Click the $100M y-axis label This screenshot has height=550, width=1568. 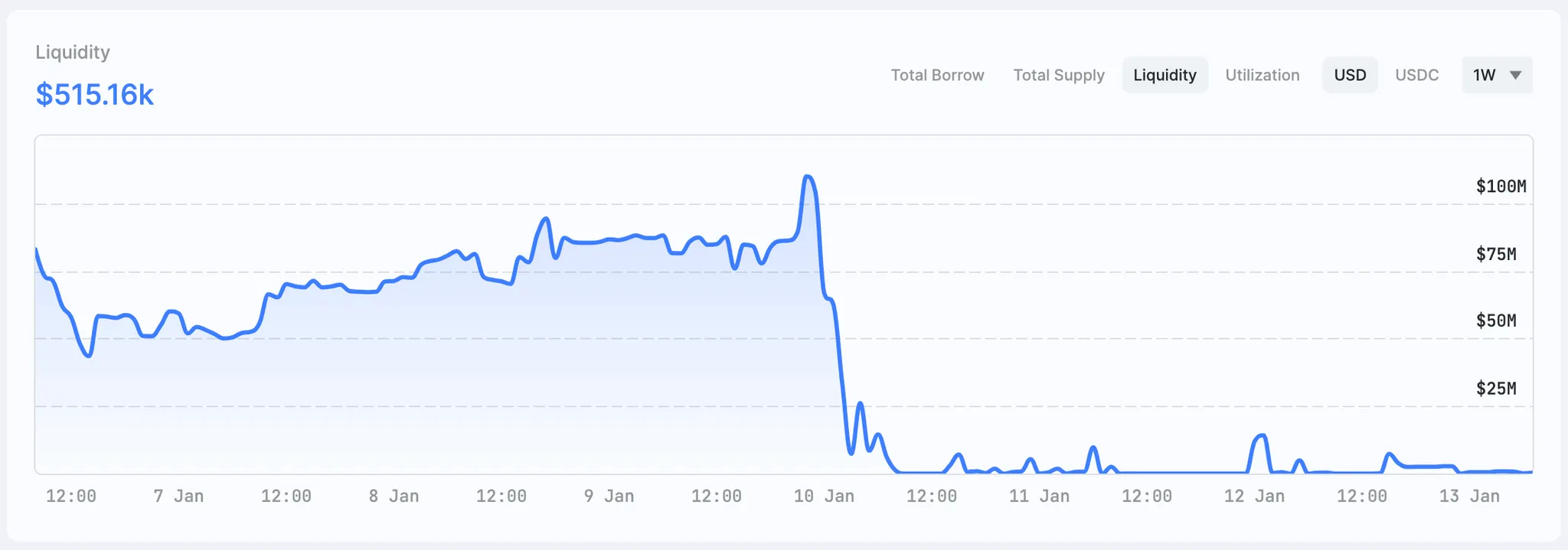[1501, 187]
